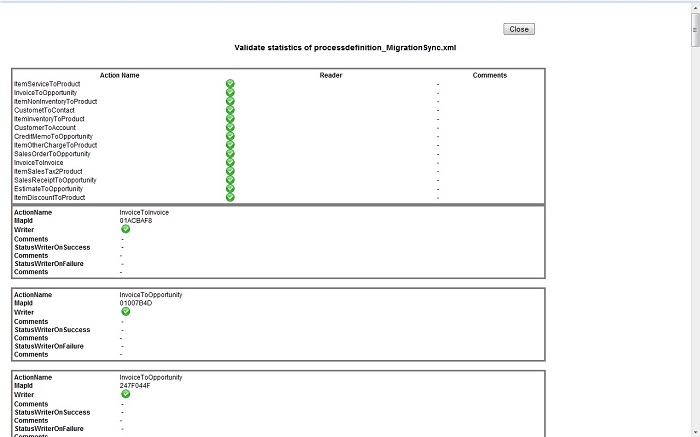
Task: Click the Close button
Action: [x=519, y=29]
